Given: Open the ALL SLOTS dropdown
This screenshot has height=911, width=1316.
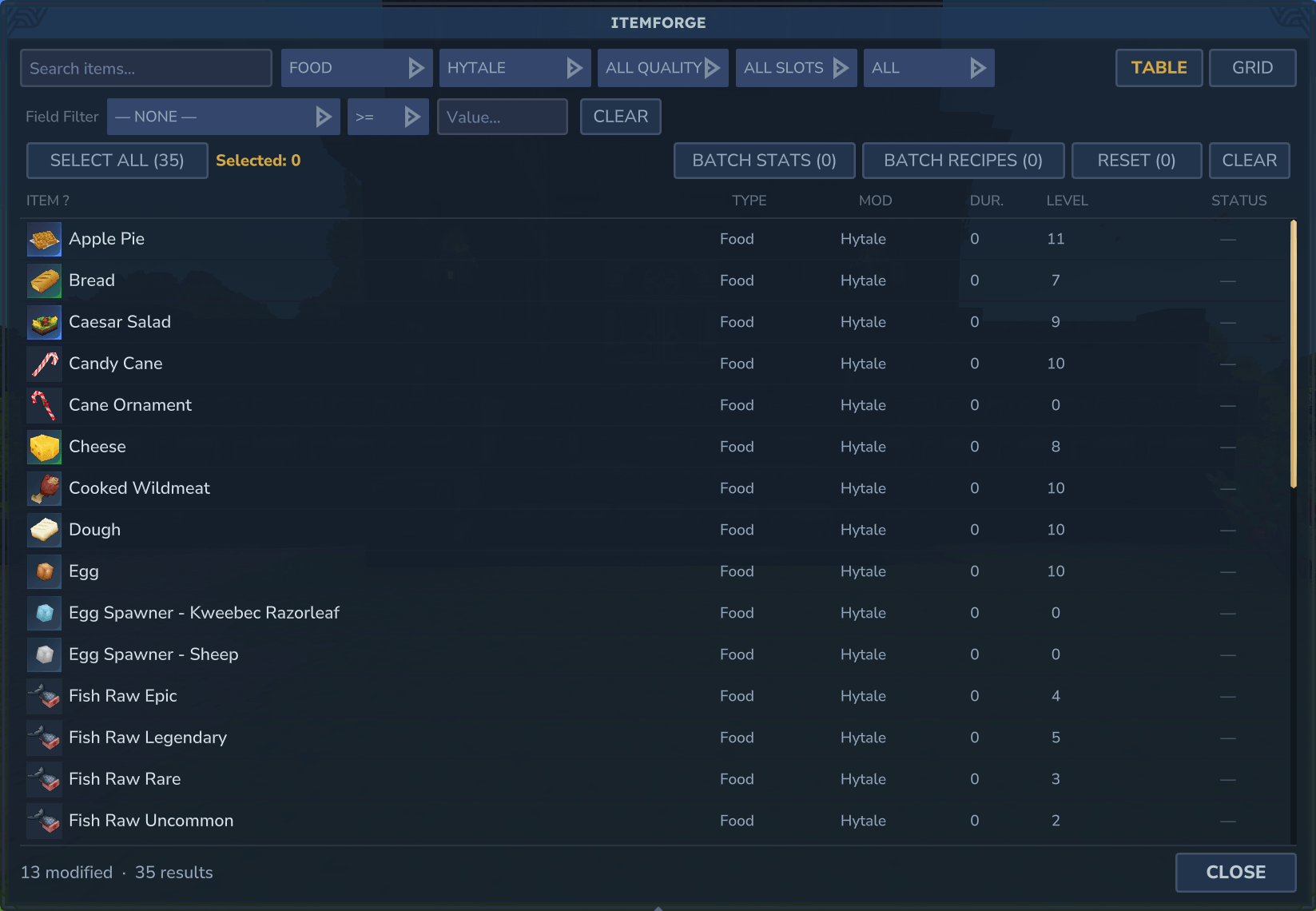Looking at the screenshot, I should 796,68.
